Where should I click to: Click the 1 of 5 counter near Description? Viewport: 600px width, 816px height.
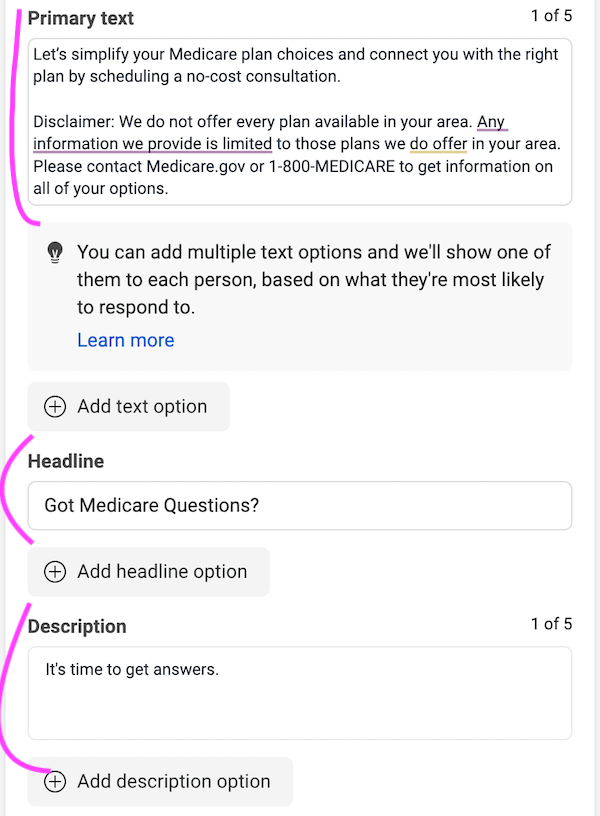(x=551, y=623)
